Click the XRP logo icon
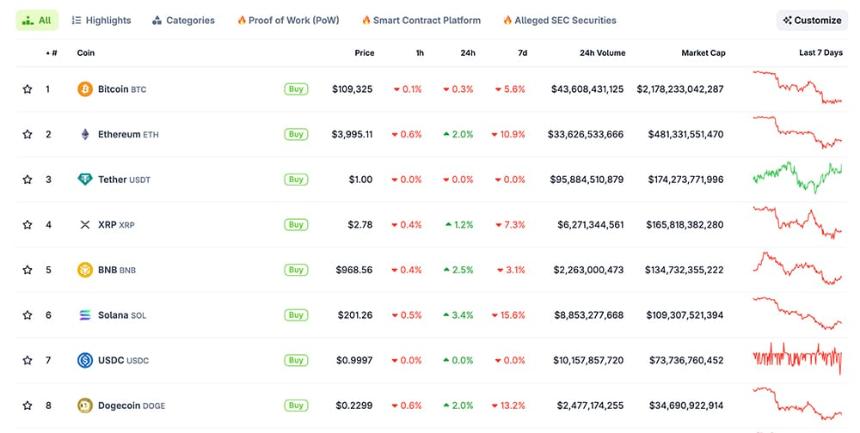Screen dimensions: 860x433 pos(85,225)
